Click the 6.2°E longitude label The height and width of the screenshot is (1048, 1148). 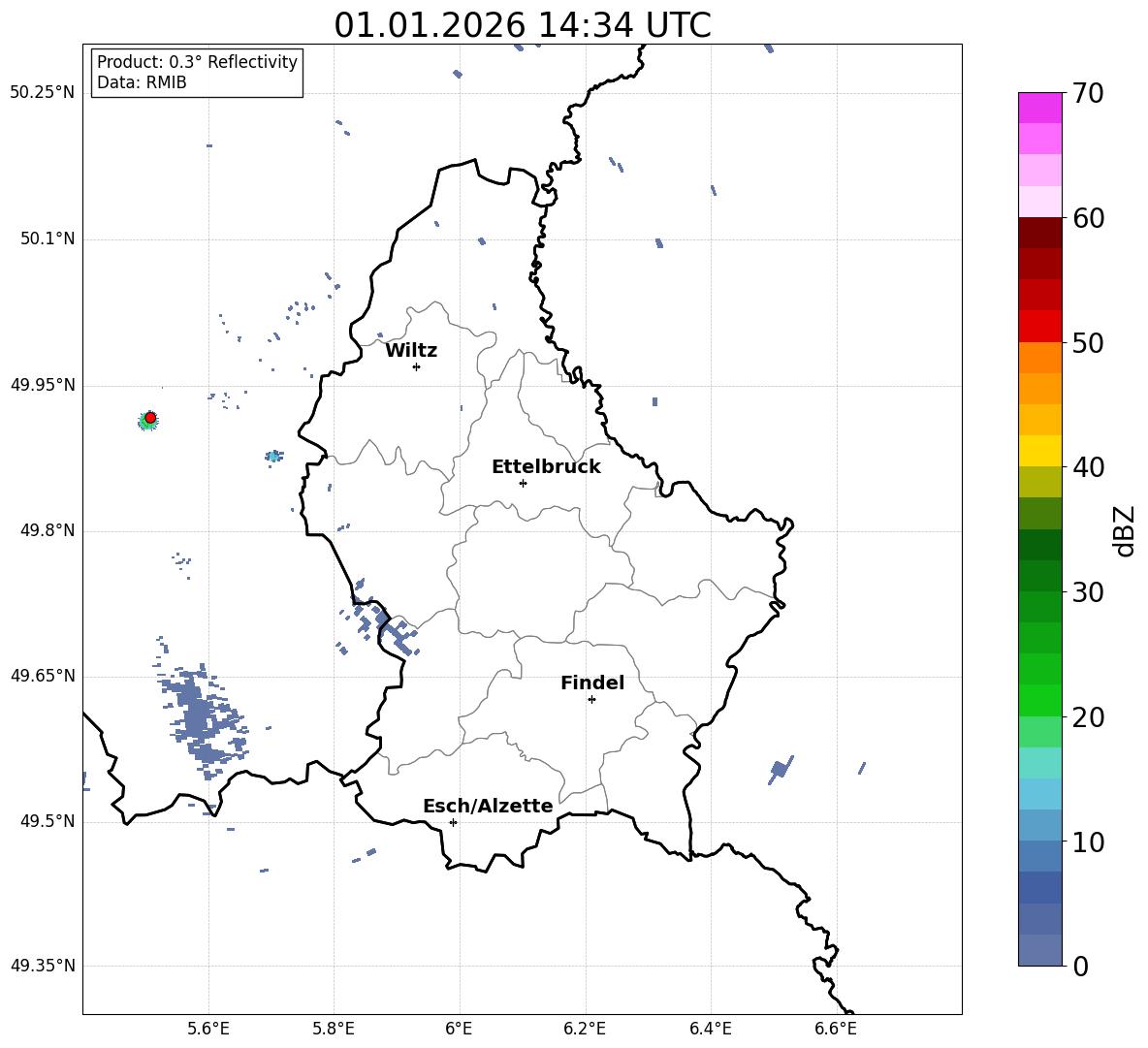click(x=585, y=1029)
